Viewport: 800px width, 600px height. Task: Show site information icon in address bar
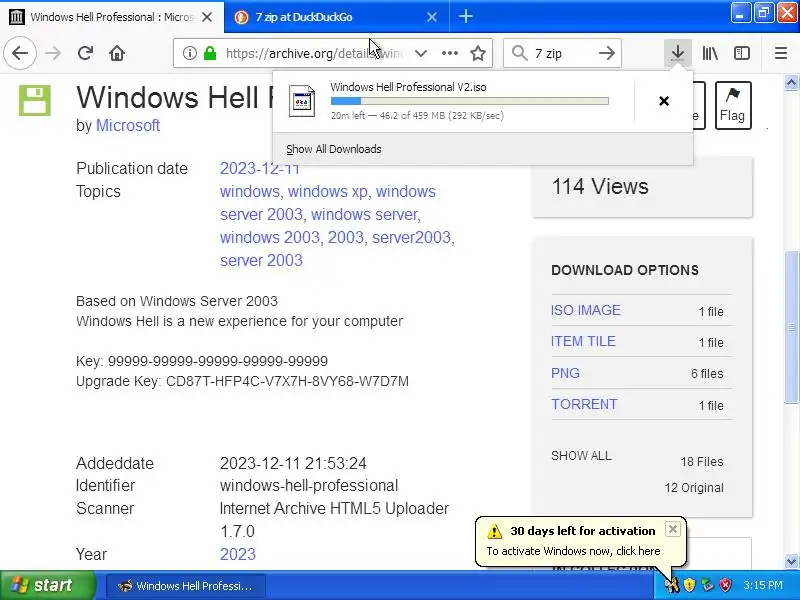pos(189,53)
